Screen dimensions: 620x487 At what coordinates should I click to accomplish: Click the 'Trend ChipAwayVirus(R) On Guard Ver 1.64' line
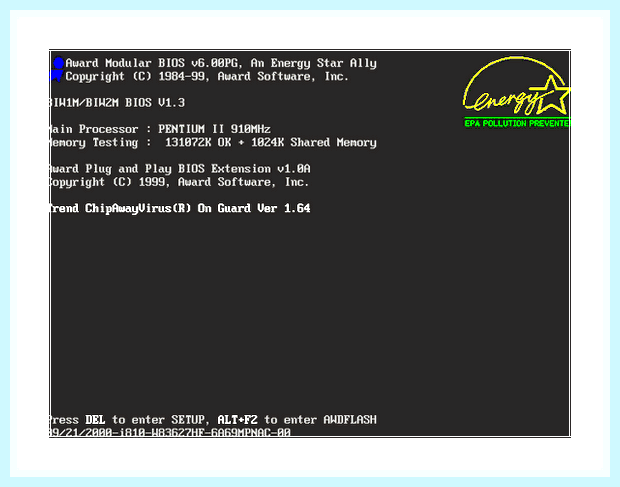coord(180,208)
